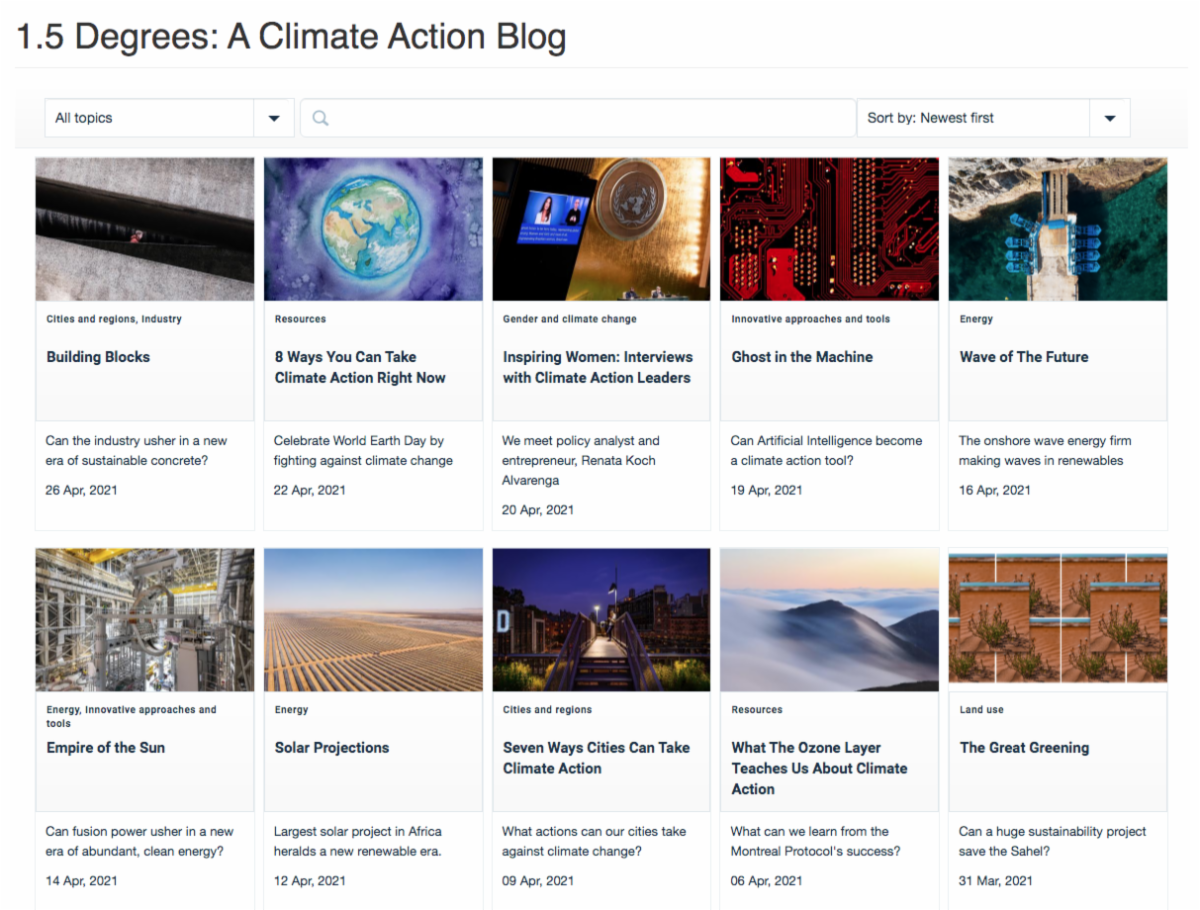This screenshot has height=910, width=1200.
Task: Read Seven Ways Cities Can Take Climate Action
Action: coord(596,758)
